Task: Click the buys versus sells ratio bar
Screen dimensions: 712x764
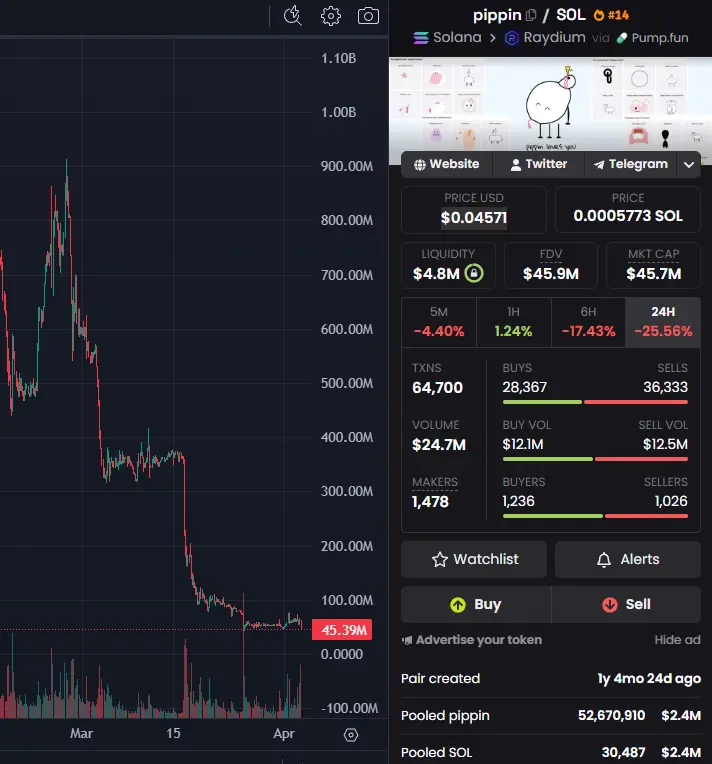Action: point(595,402)
